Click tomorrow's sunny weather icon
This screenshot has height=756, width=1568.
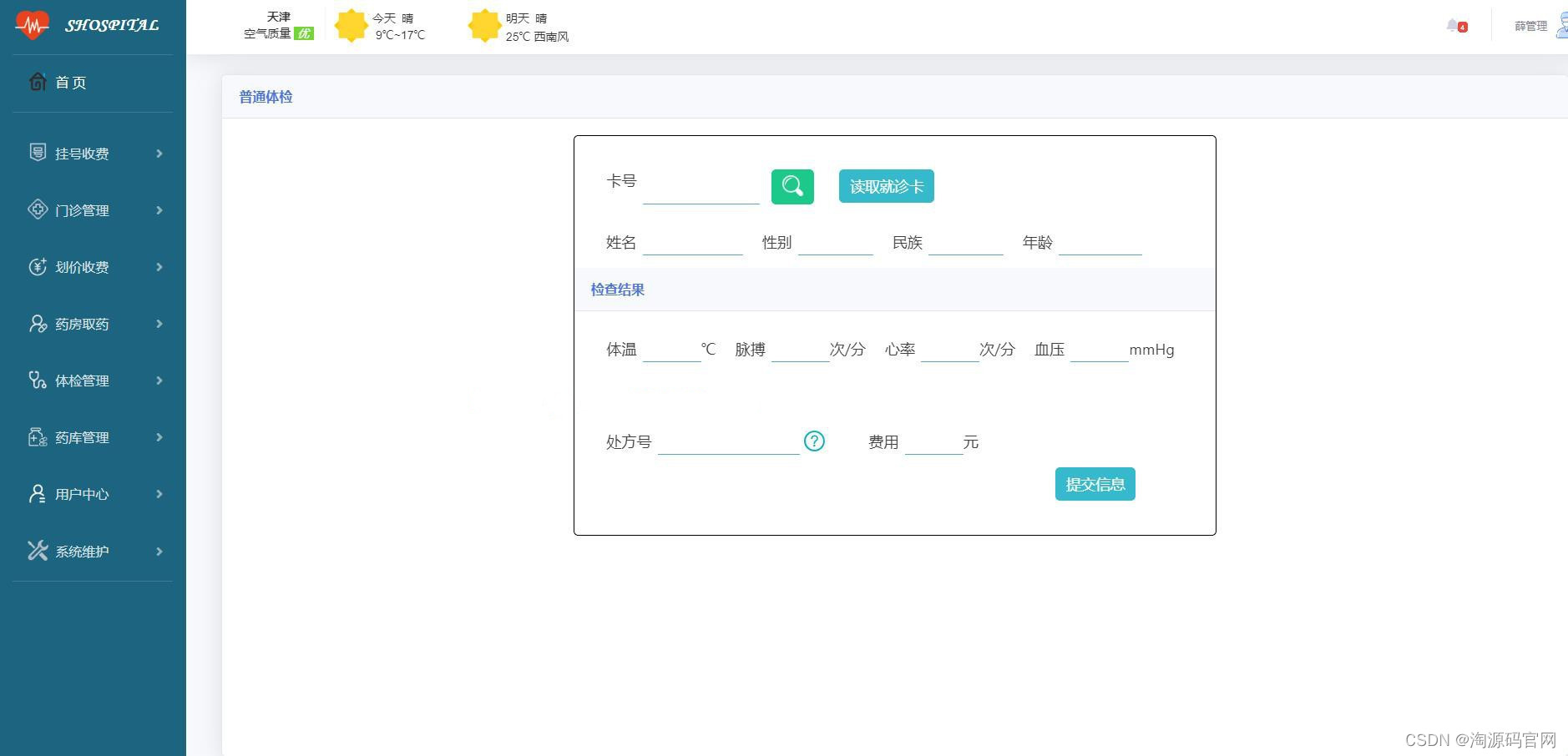coord(485,26)
